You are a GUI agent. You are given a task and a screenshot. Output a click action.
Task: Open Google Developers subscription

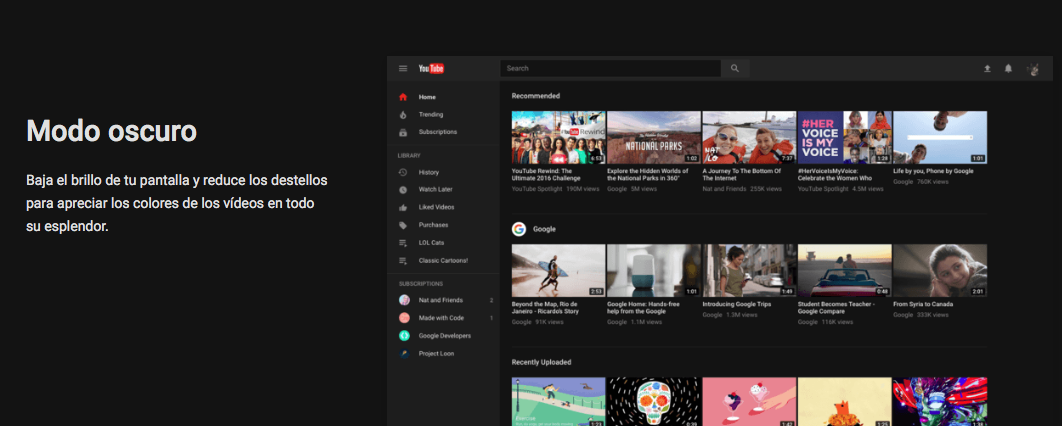pyautogui.click(x=443, y=335)
